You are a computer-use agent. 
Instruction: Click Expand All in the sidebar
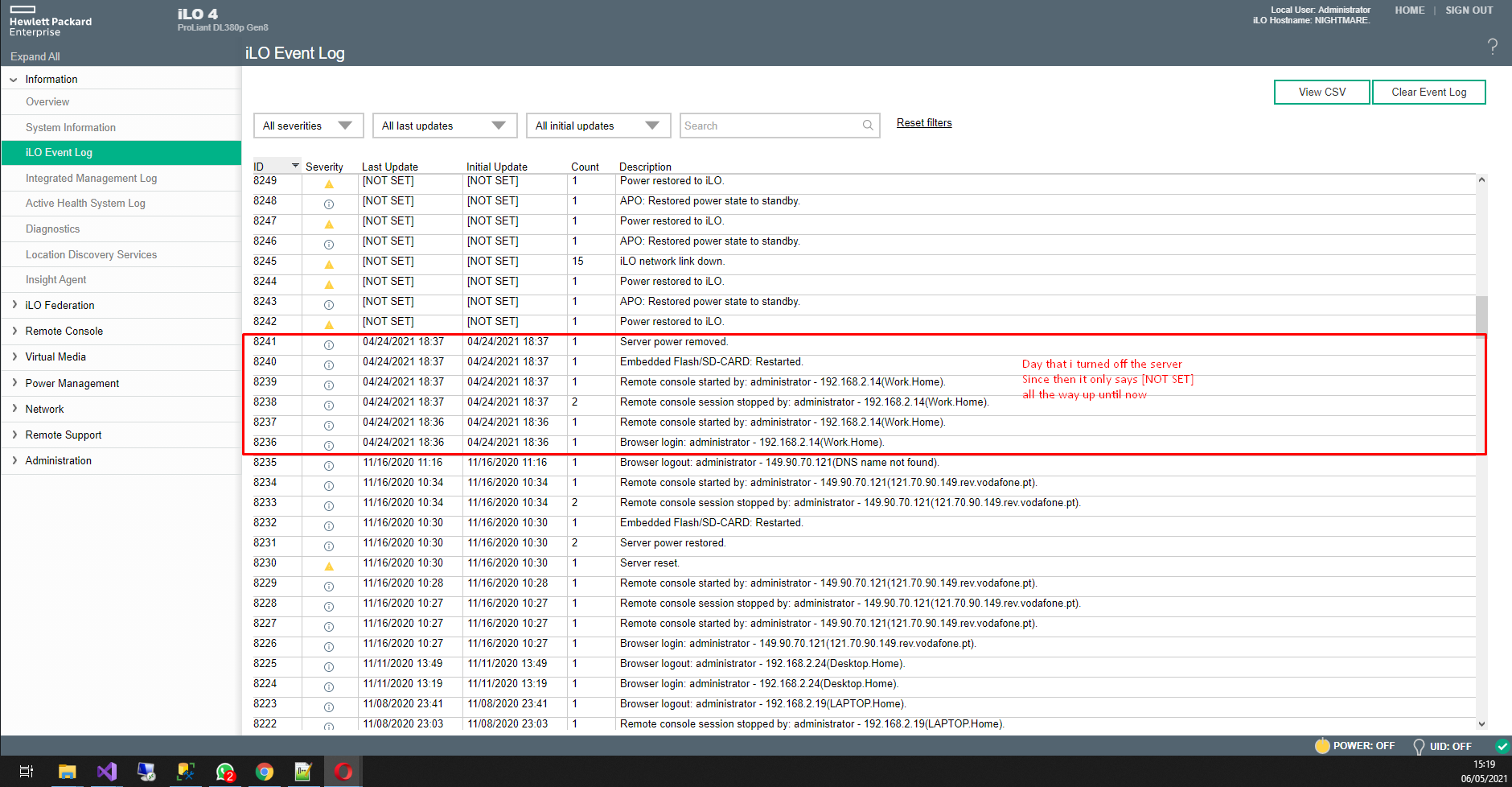(35, 56)
